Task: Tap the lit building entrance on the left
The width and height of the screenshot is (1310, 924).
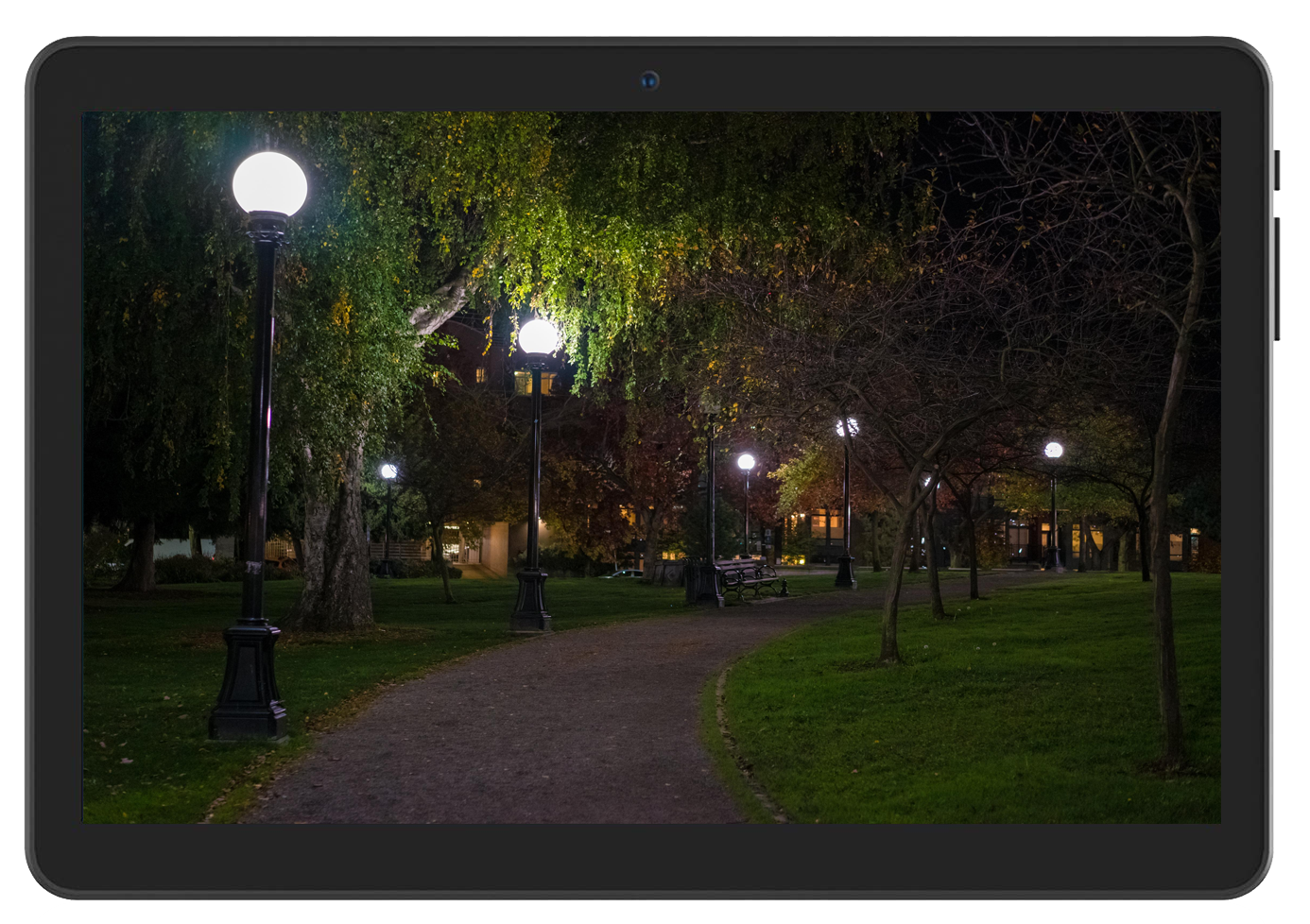Action: 454,546
